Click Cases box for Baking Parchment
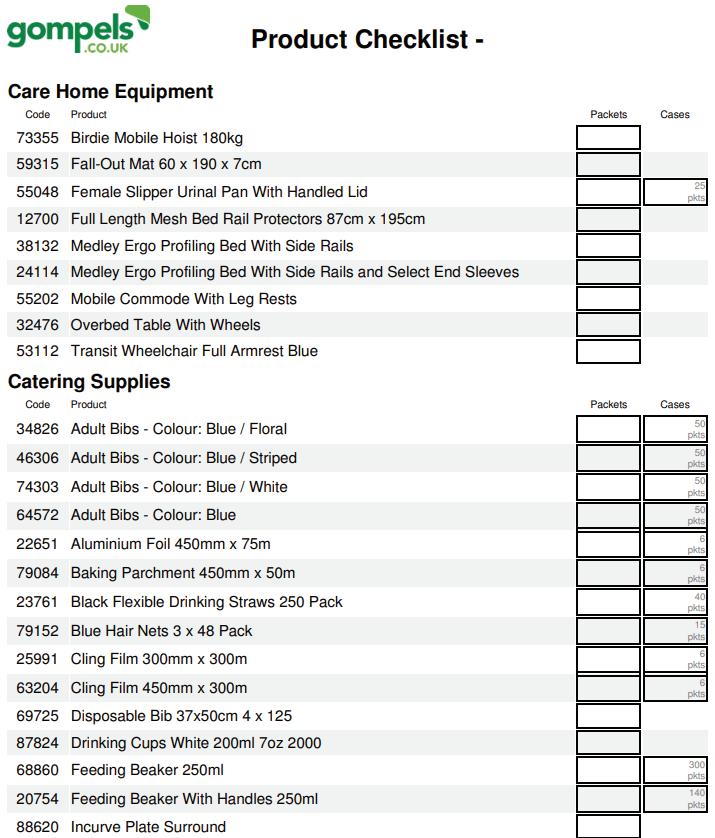Image resolution: width=715 pixels, height=838 pixels. coord(675,573)
